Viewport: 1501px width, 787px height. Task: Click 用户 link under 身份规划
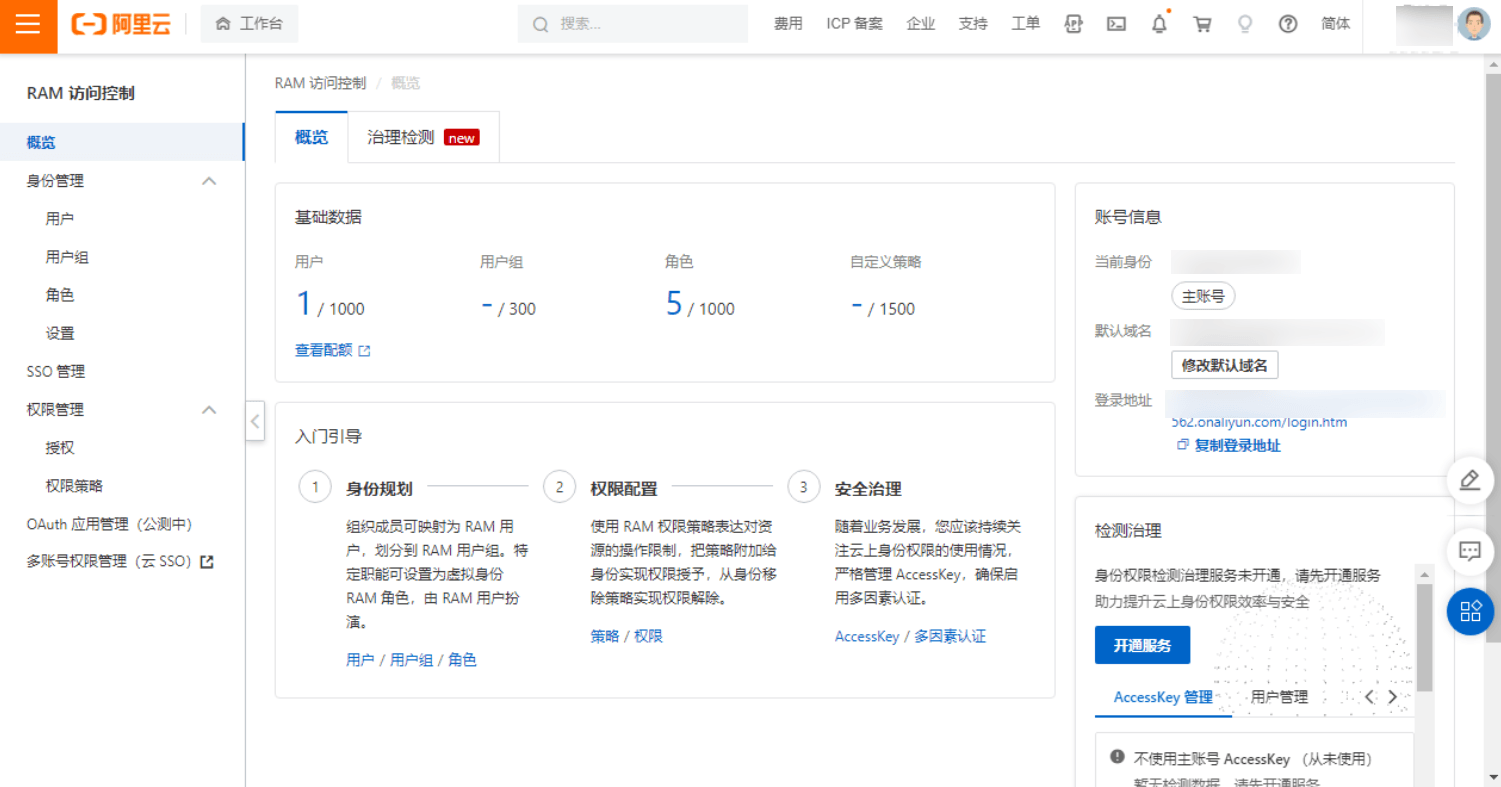point(360,659)
